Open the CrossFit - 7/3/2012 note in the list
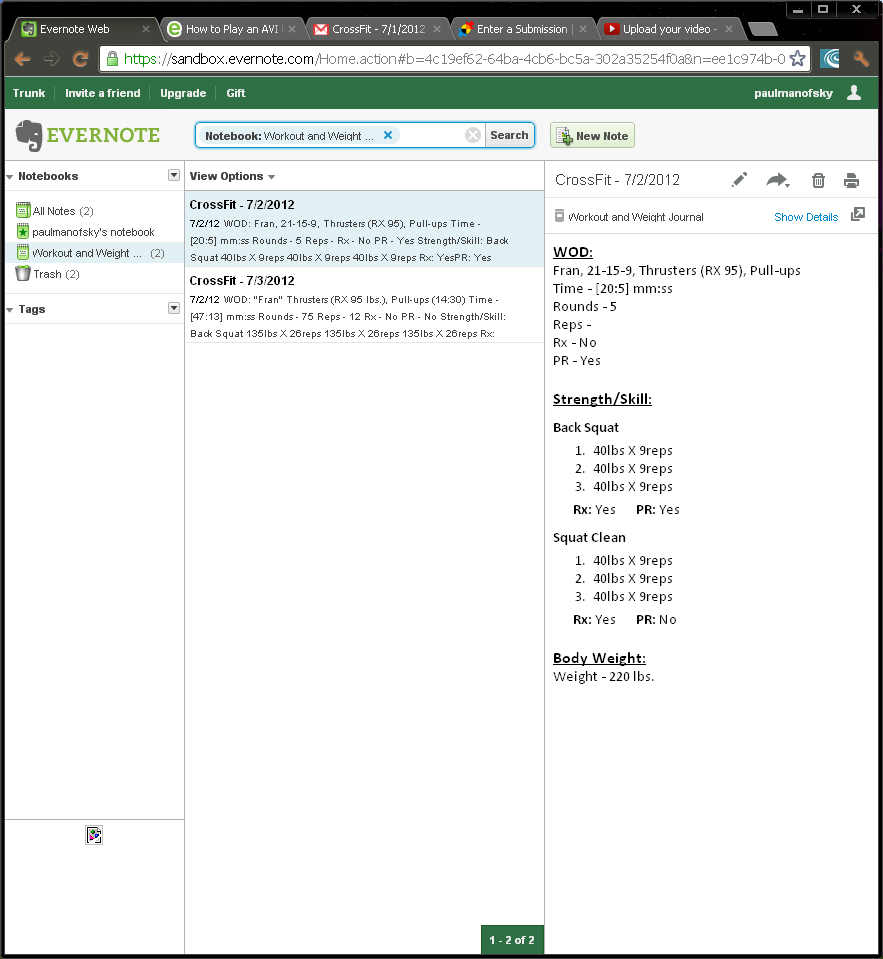 364,305
